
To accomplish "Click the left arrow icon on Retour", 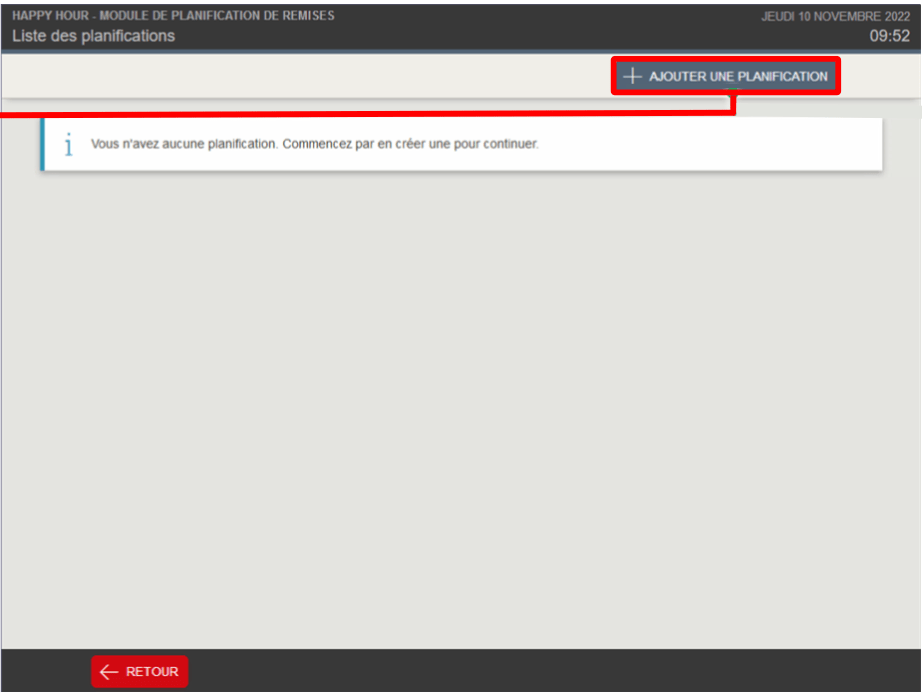I will tap(109, 672).
